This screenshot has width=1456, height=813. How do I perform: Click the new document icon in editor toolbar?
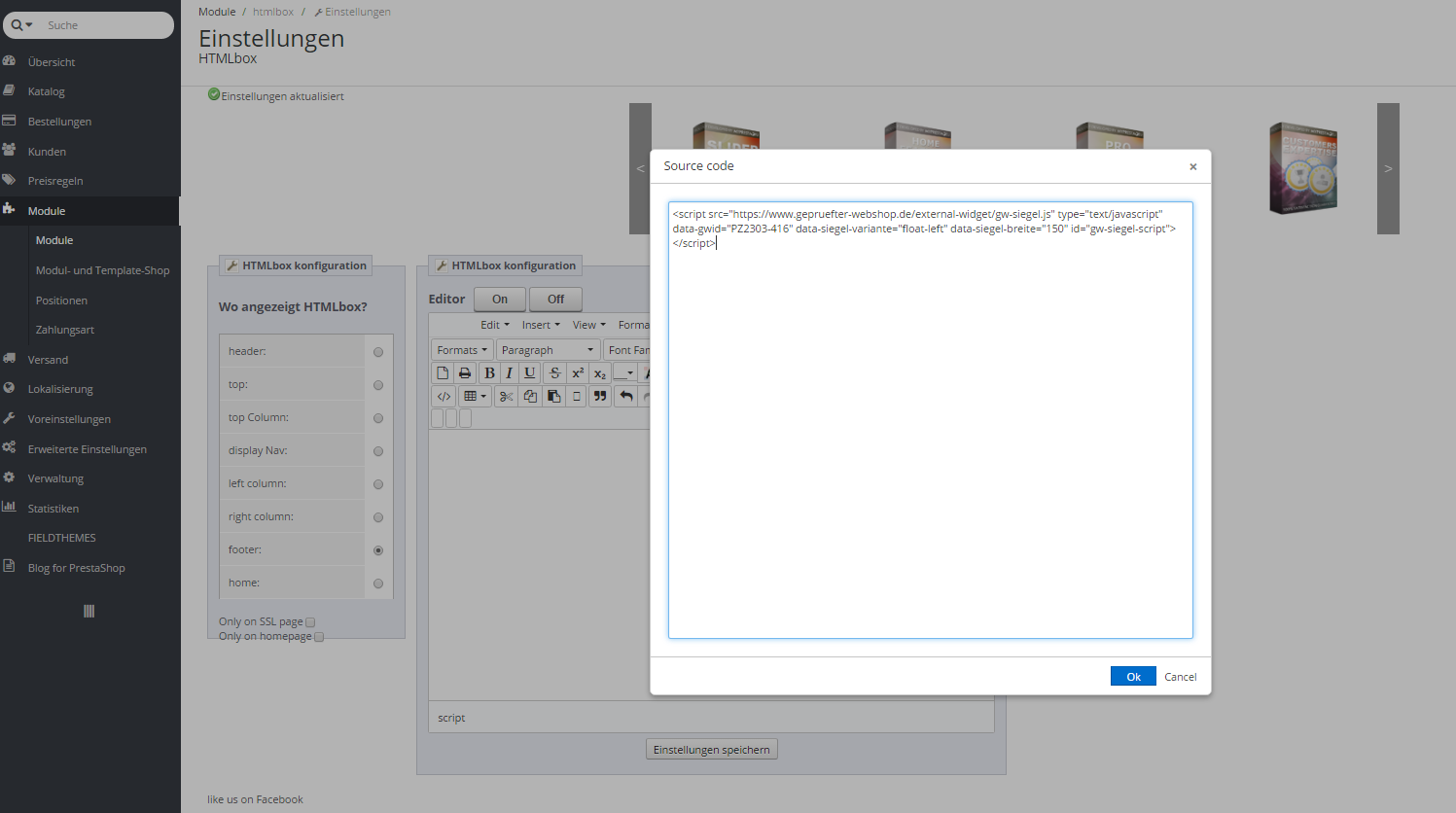point(443,373)
